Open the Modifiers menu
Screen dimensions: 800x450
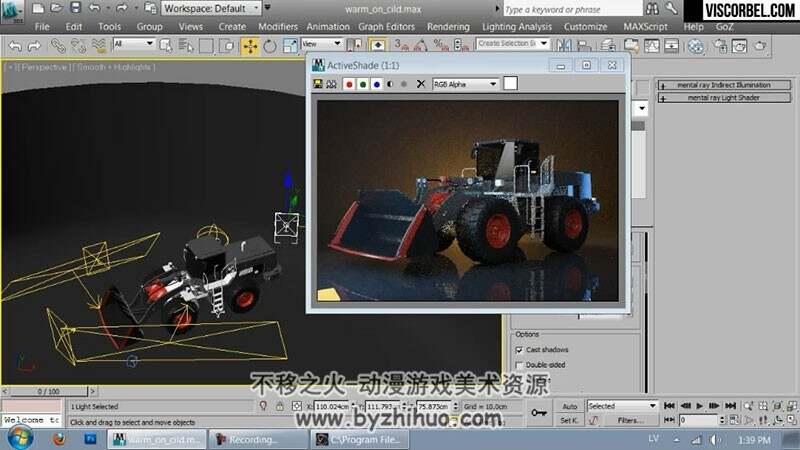(278, 27)
